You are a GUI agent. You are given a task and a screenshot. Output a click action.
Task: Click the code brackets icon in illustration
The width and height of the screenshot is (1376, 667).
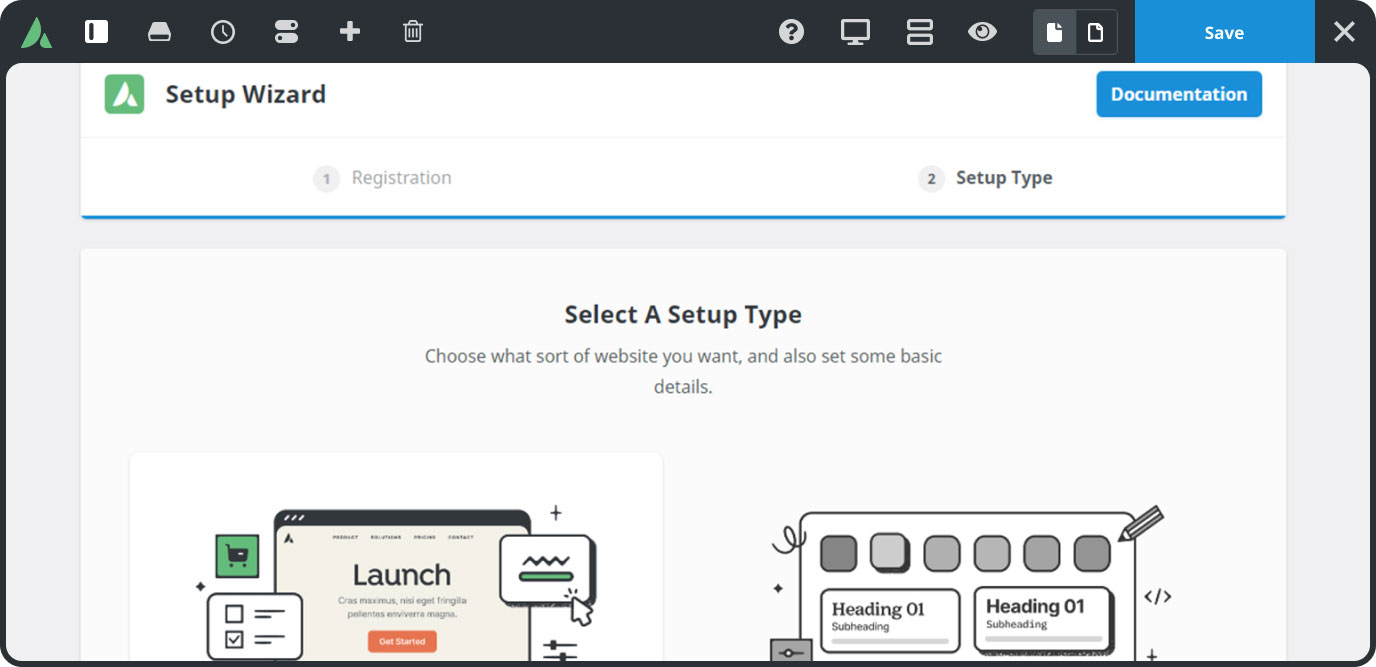1158,597
